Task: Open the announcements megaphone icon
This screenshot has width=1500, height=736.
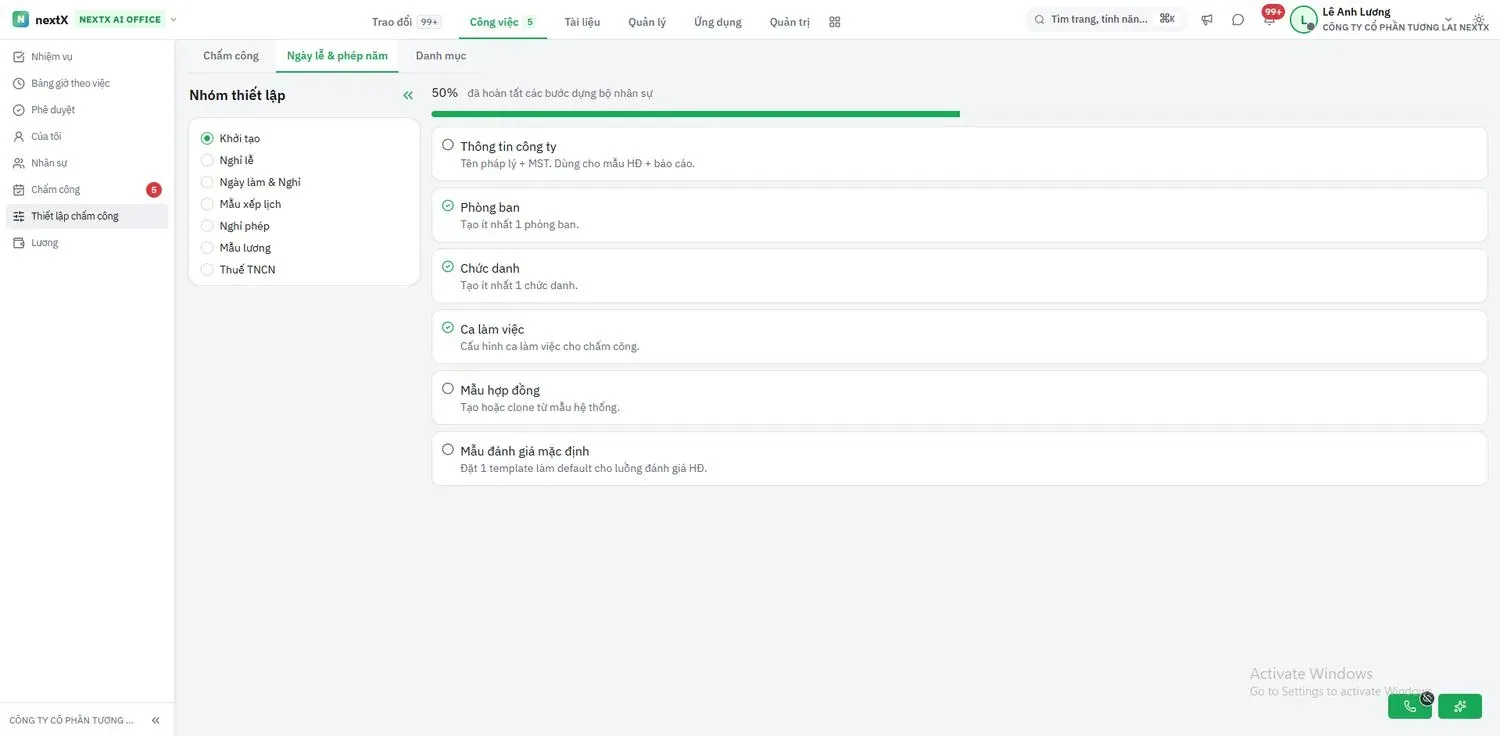Action: point(1207,20)
